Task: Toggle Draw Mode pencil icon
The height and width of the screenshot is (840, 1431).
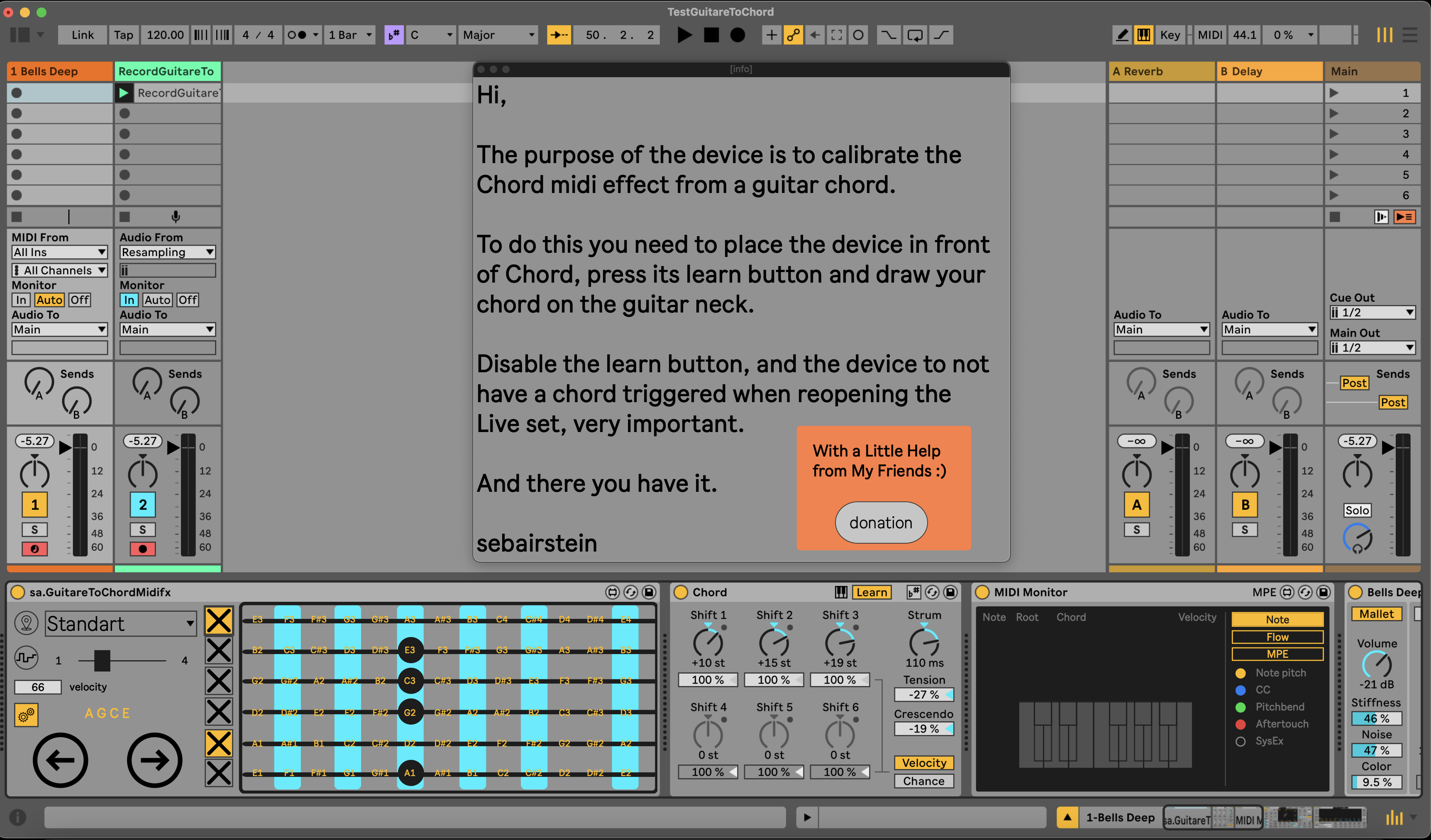Action: [x=1121, y=35]
